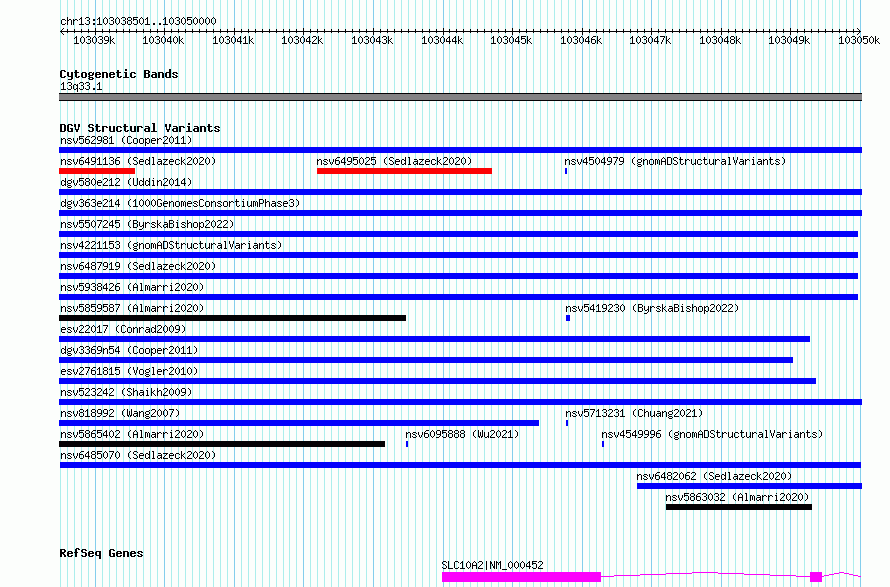Click the 13q33.1 band label
Screen dimensions: 890x587
pos(81,86)
